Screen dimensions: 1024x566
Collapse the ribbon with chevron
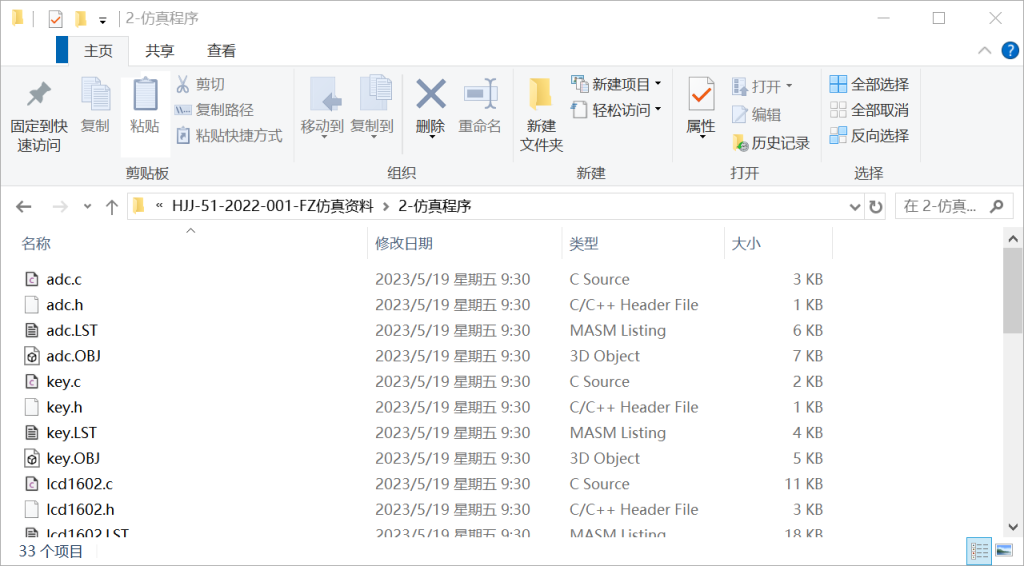984,50
